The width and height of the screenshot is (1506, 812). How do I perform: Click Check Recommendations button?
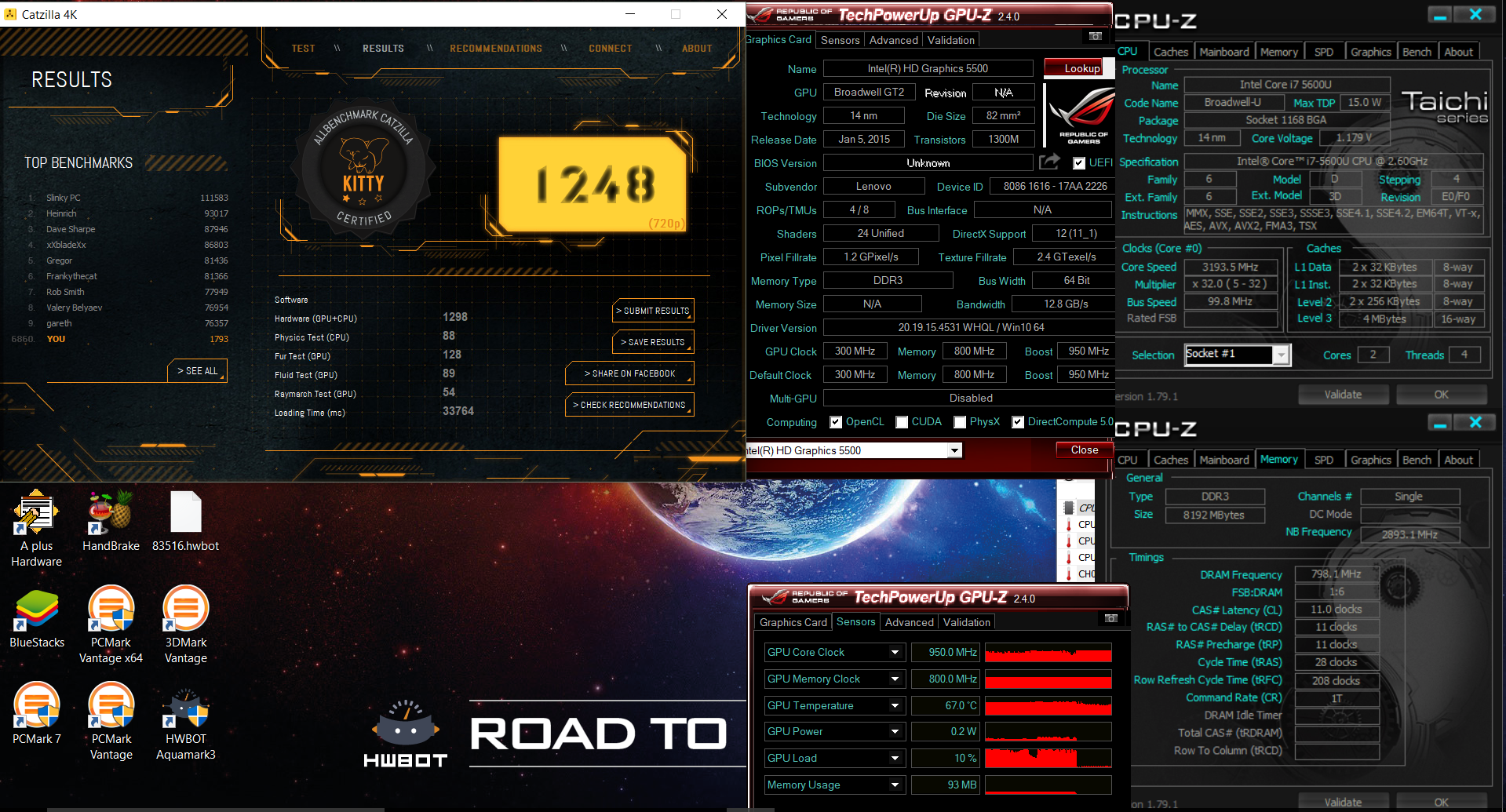[629, 405]
